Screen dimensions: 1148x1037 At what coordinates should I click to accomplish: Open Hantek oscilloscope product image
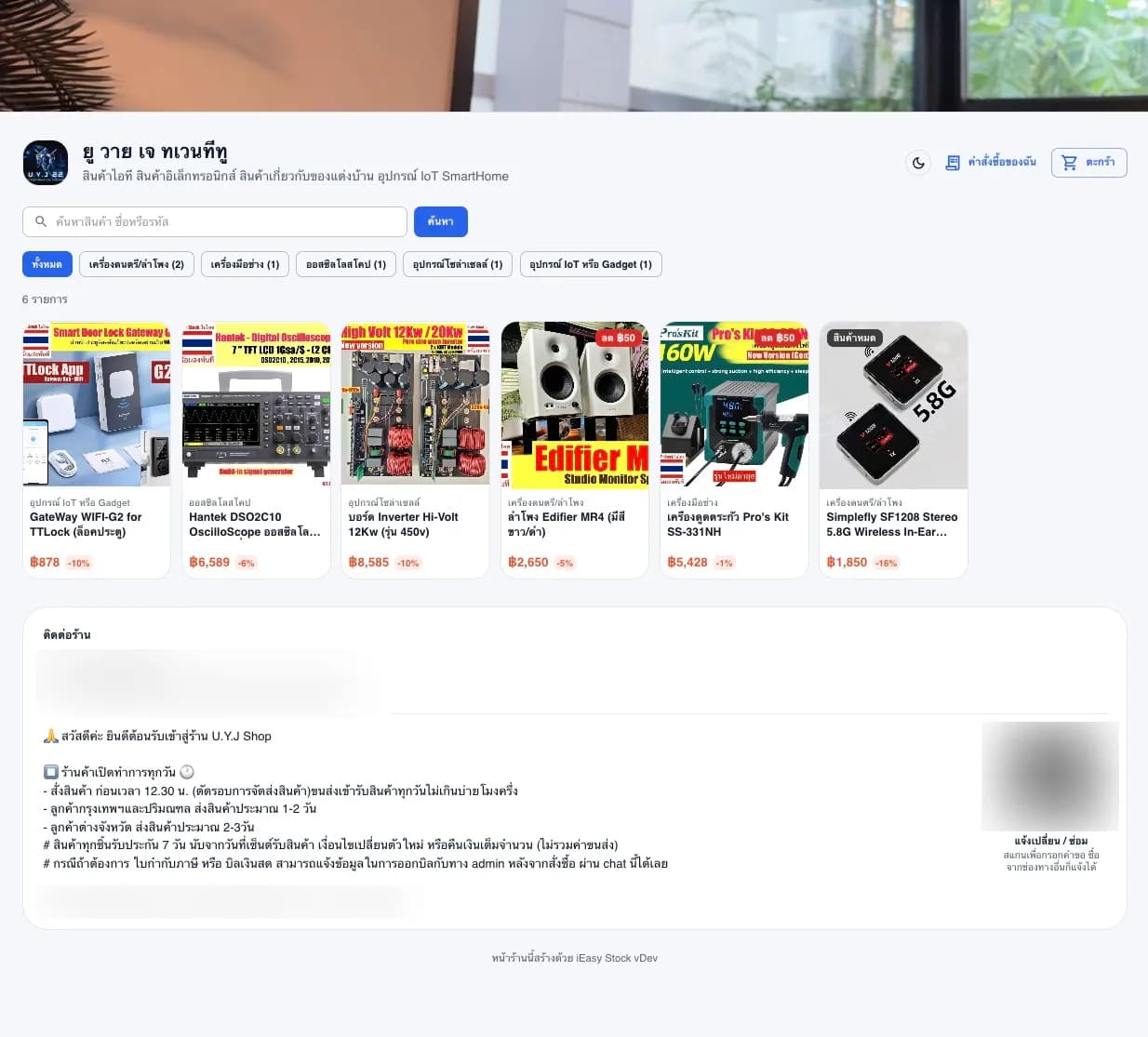(256, 404)
